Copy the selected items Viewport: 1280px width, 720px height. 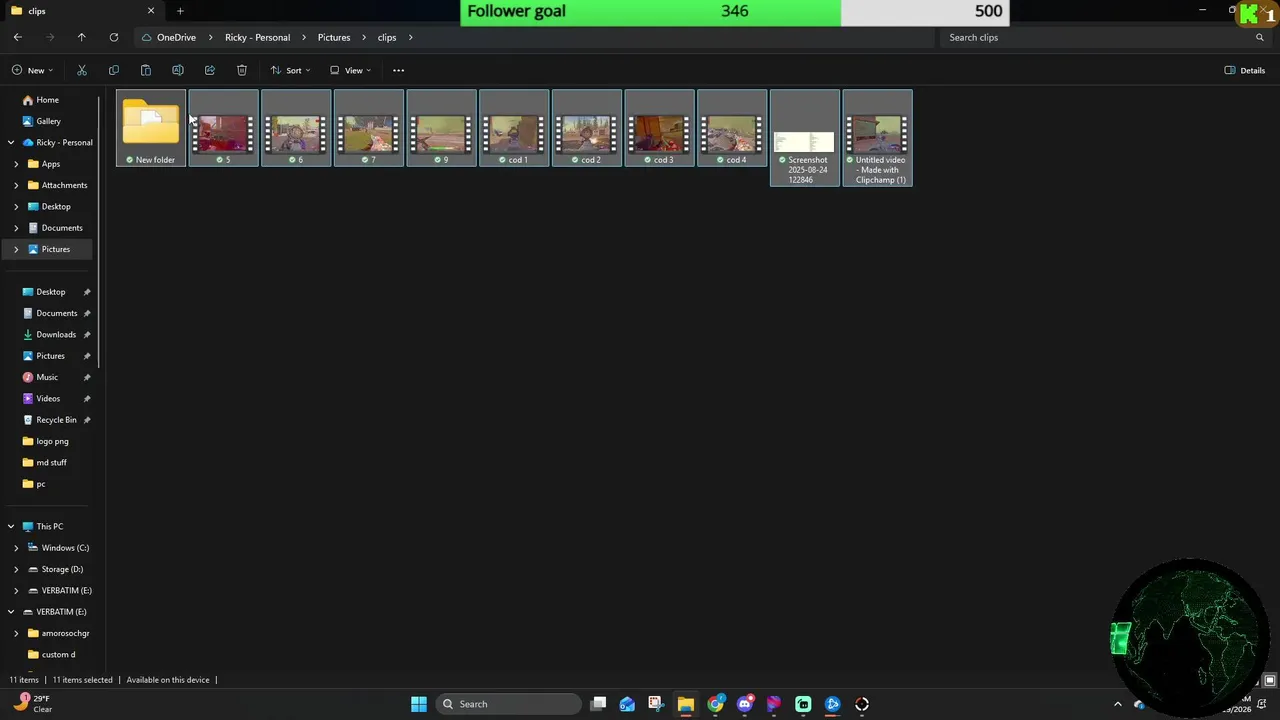pyautogui.click(x=114, y=70)
